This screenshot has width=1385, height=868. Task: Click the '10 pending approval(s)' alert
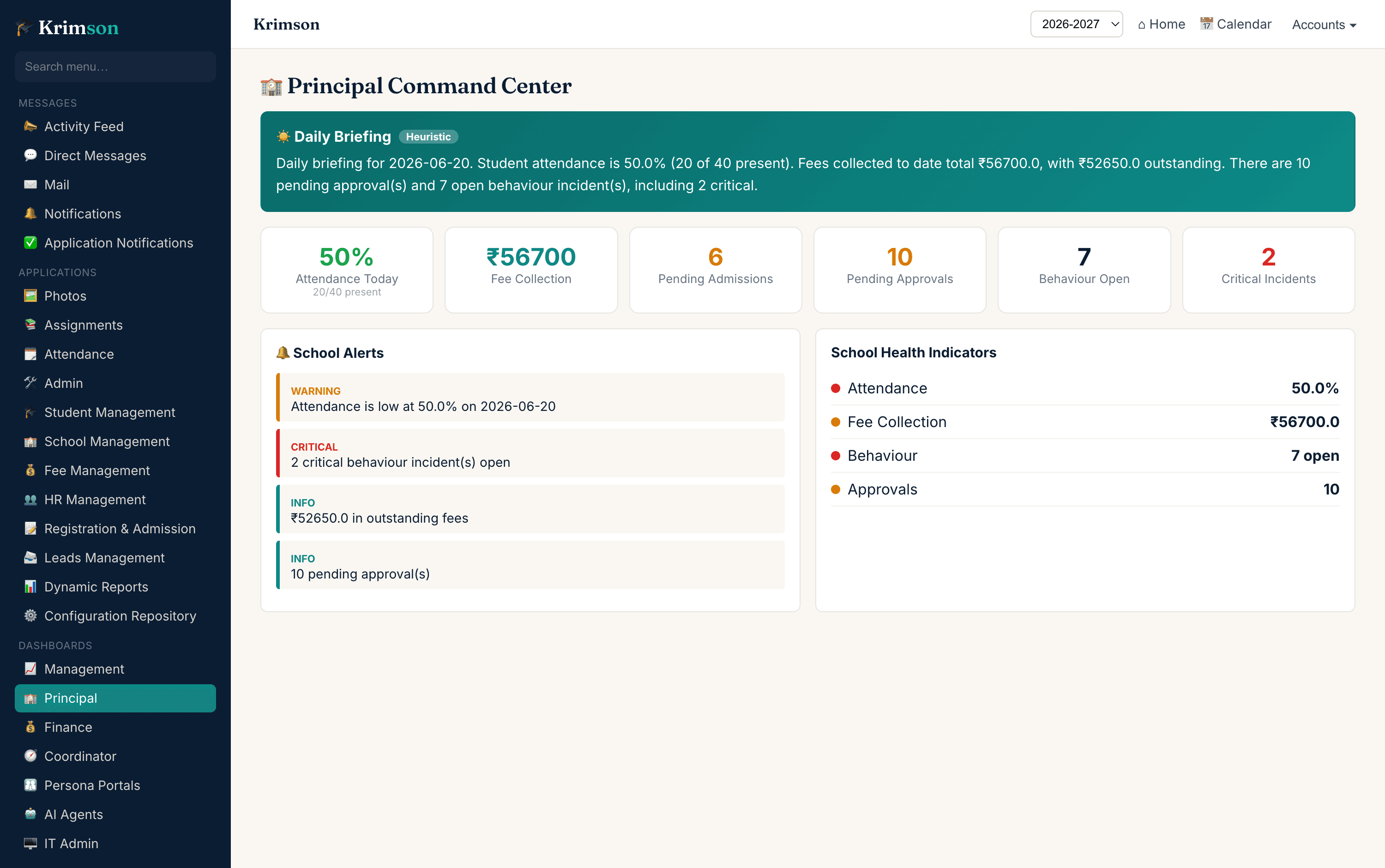coord(530,565)
